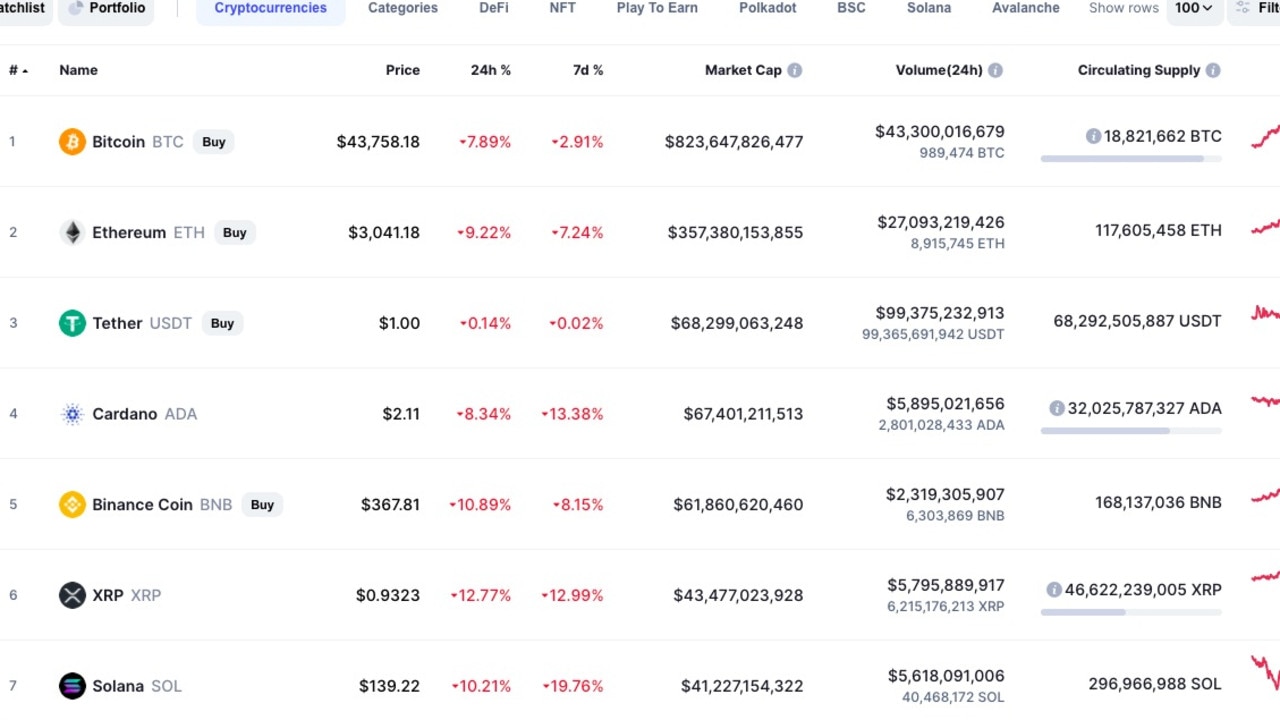Click Bitcoin price $43,758.18
This screenshot has height=720, width=1280.
(x=378, y=142)
